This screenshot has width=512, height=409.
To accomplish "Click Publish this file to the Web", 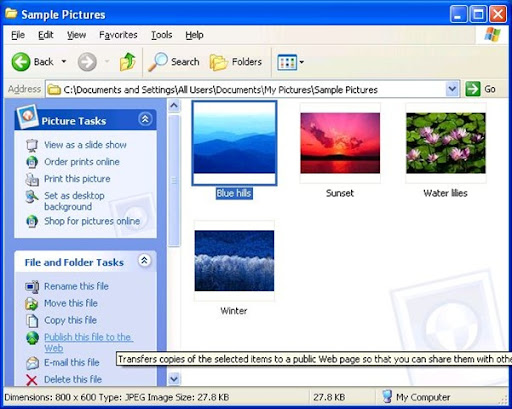I will (88, 342).
